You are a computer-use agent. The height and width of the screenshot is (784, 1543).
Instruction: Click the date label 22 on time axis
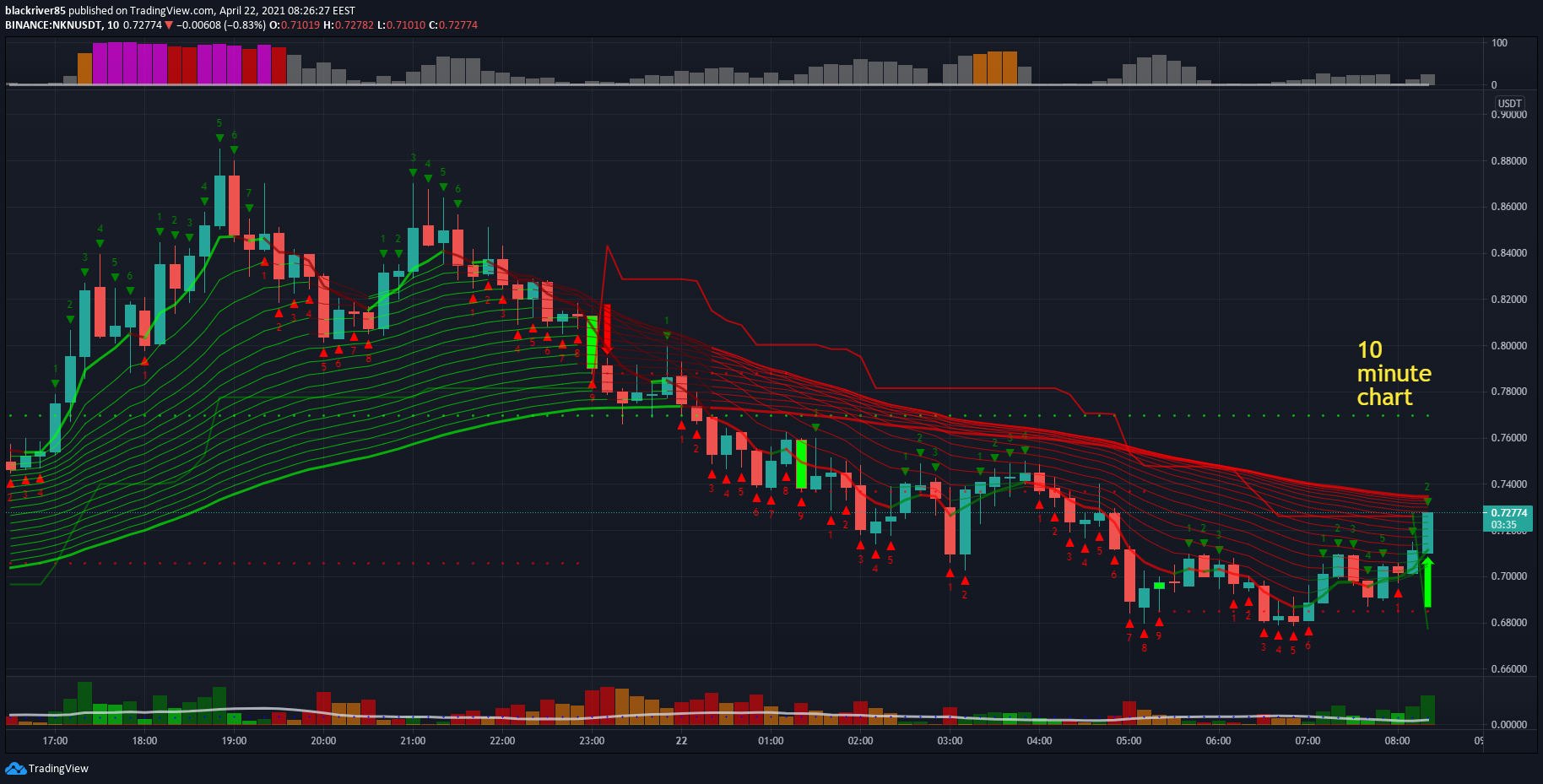point(681,741)
